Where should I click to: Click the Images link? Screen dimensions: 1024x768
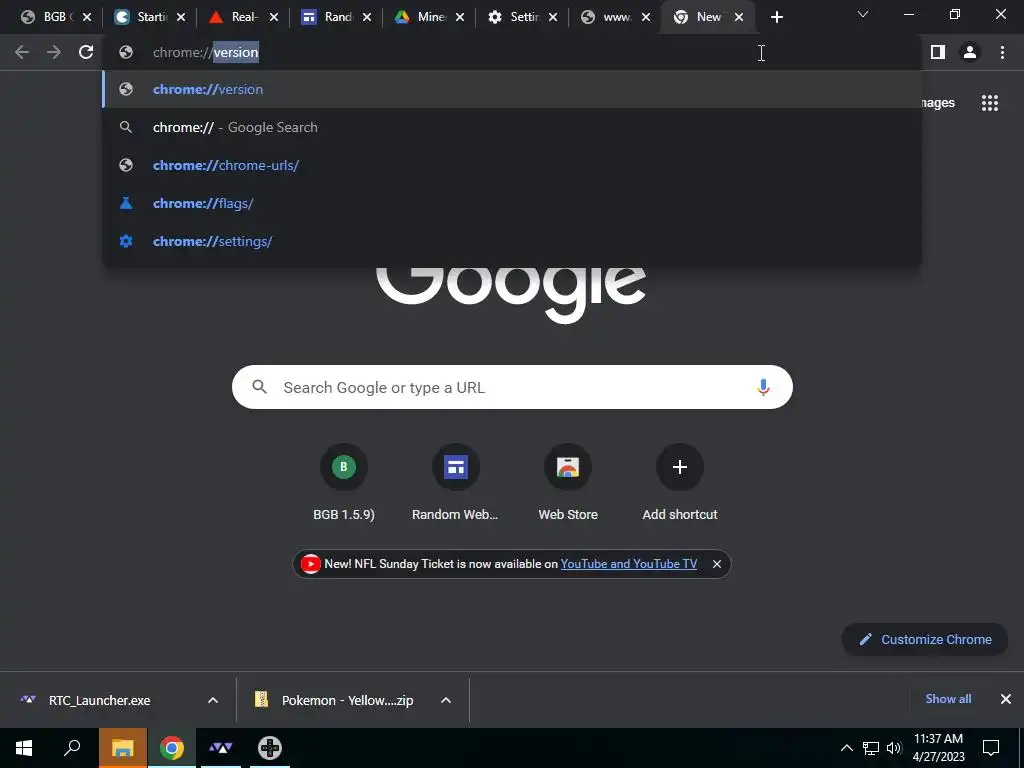[937, 103]
